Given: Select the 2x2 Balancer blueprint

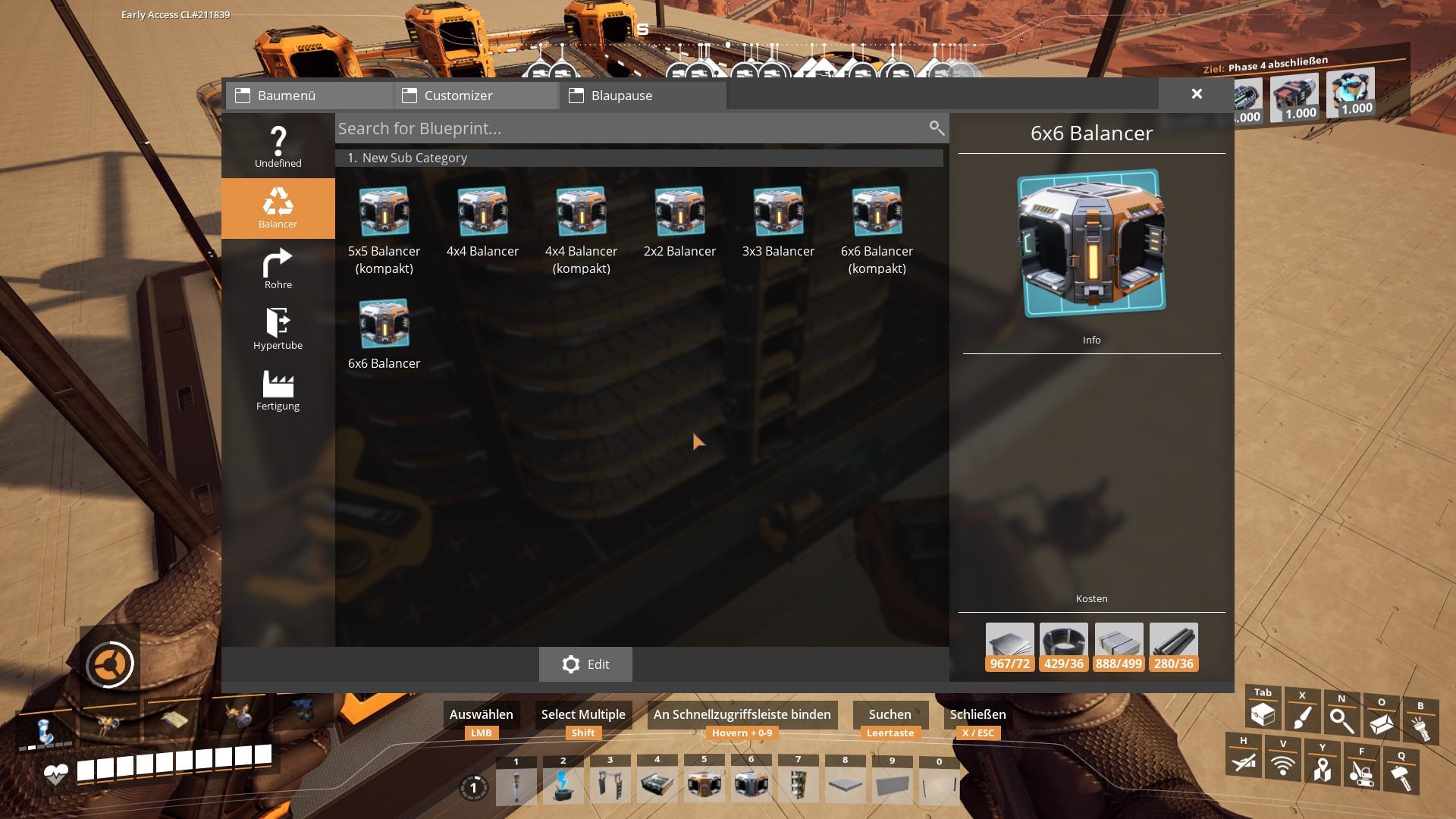Looking at the screenshot, I should pyautogui.click(x=679, y=222).
